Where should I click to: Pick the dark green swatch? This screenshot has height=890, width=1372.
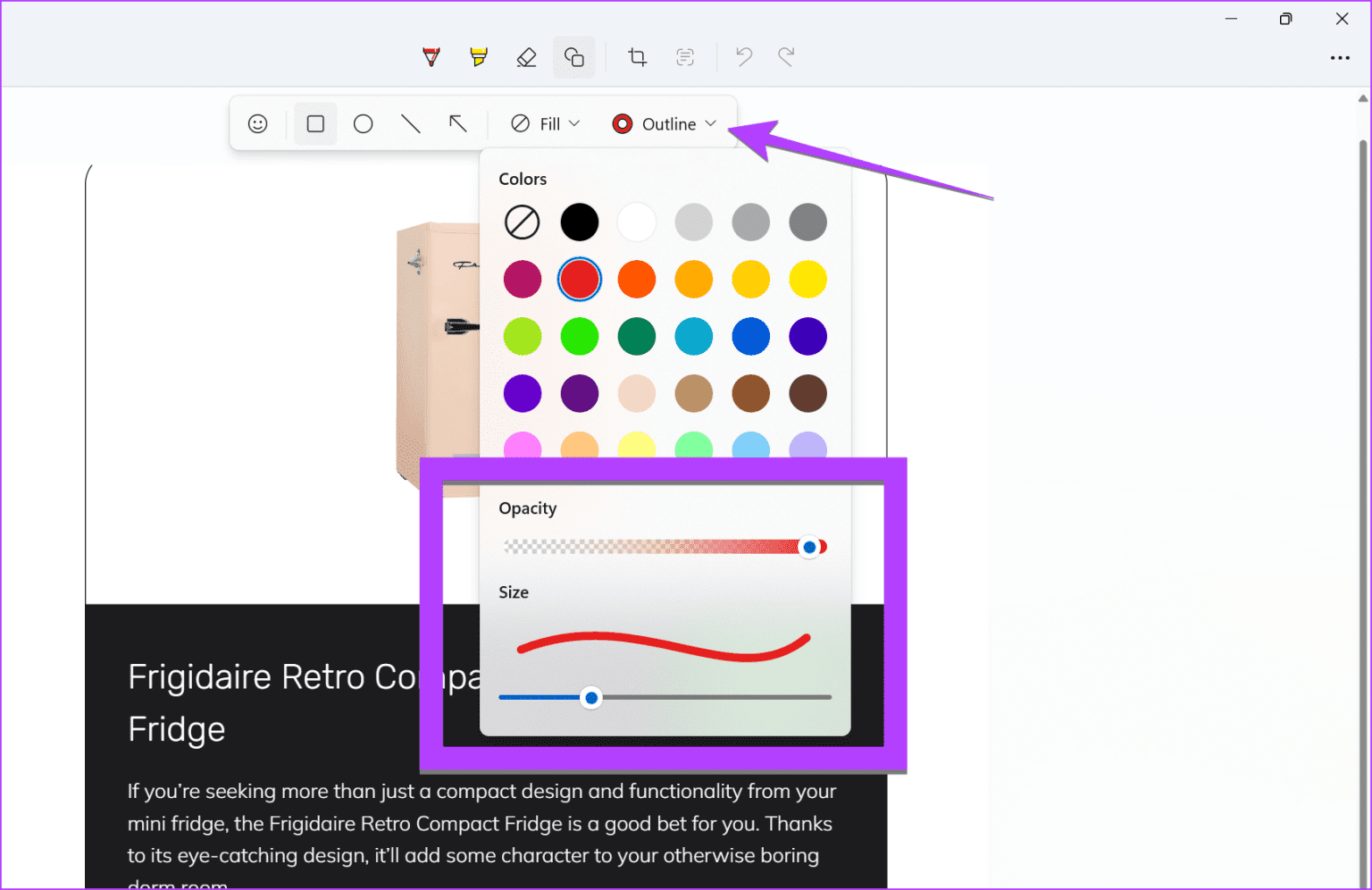tap(637, 337)
